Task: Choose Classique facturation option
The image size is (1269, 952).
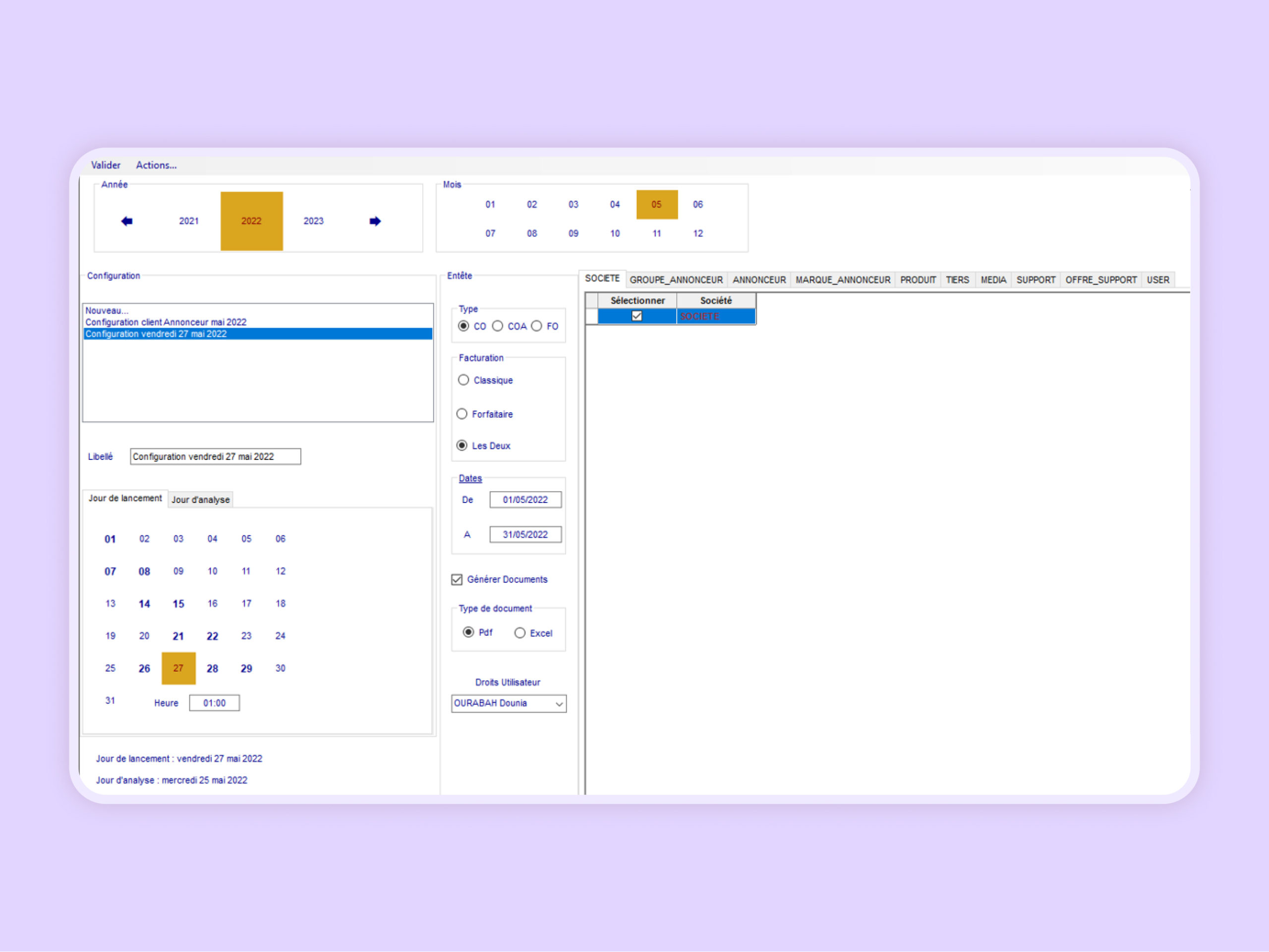Action: (463, 380)
